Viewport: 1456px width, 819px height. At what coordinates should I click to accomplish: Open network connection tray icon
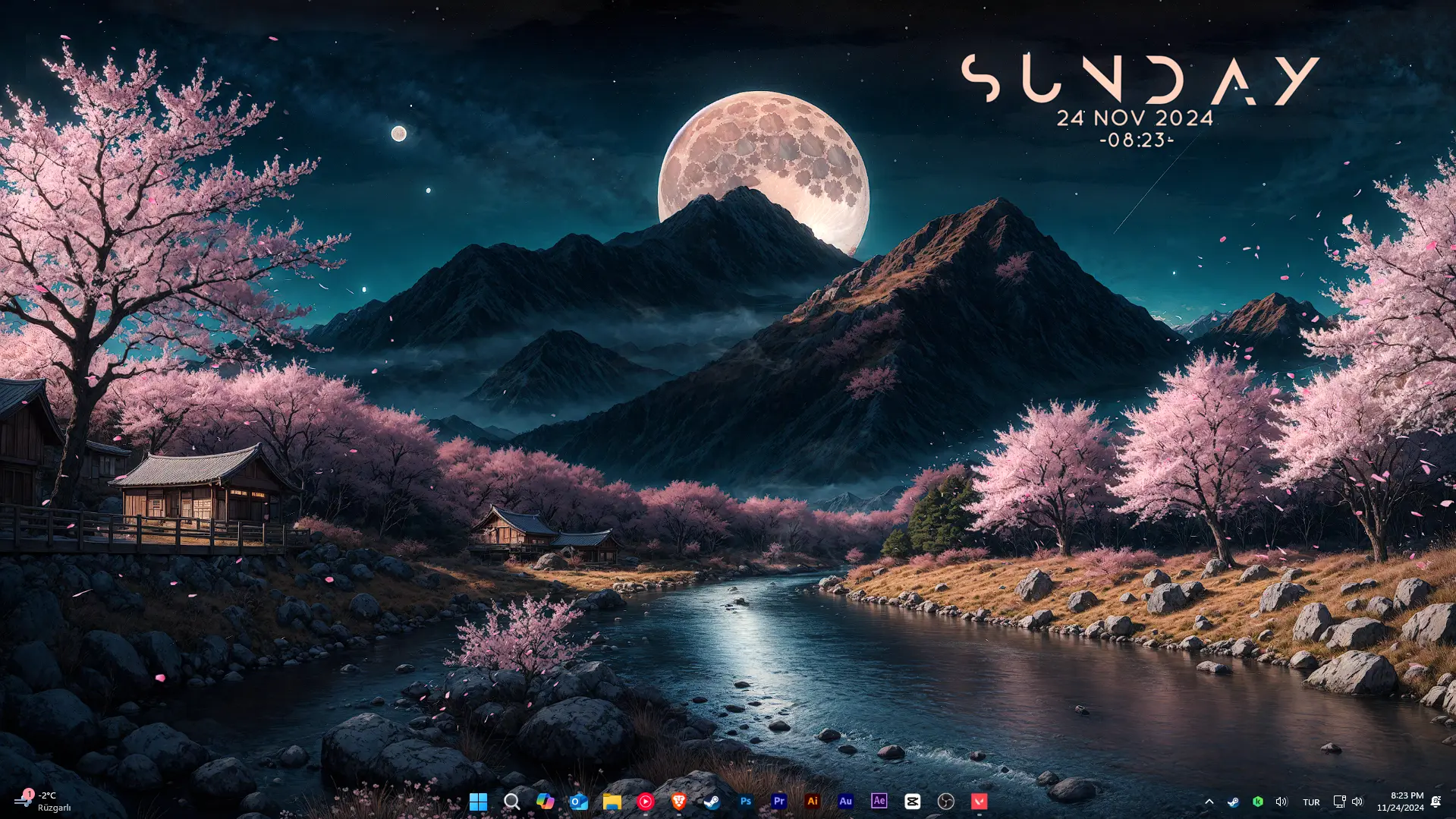click(1339, 802)
